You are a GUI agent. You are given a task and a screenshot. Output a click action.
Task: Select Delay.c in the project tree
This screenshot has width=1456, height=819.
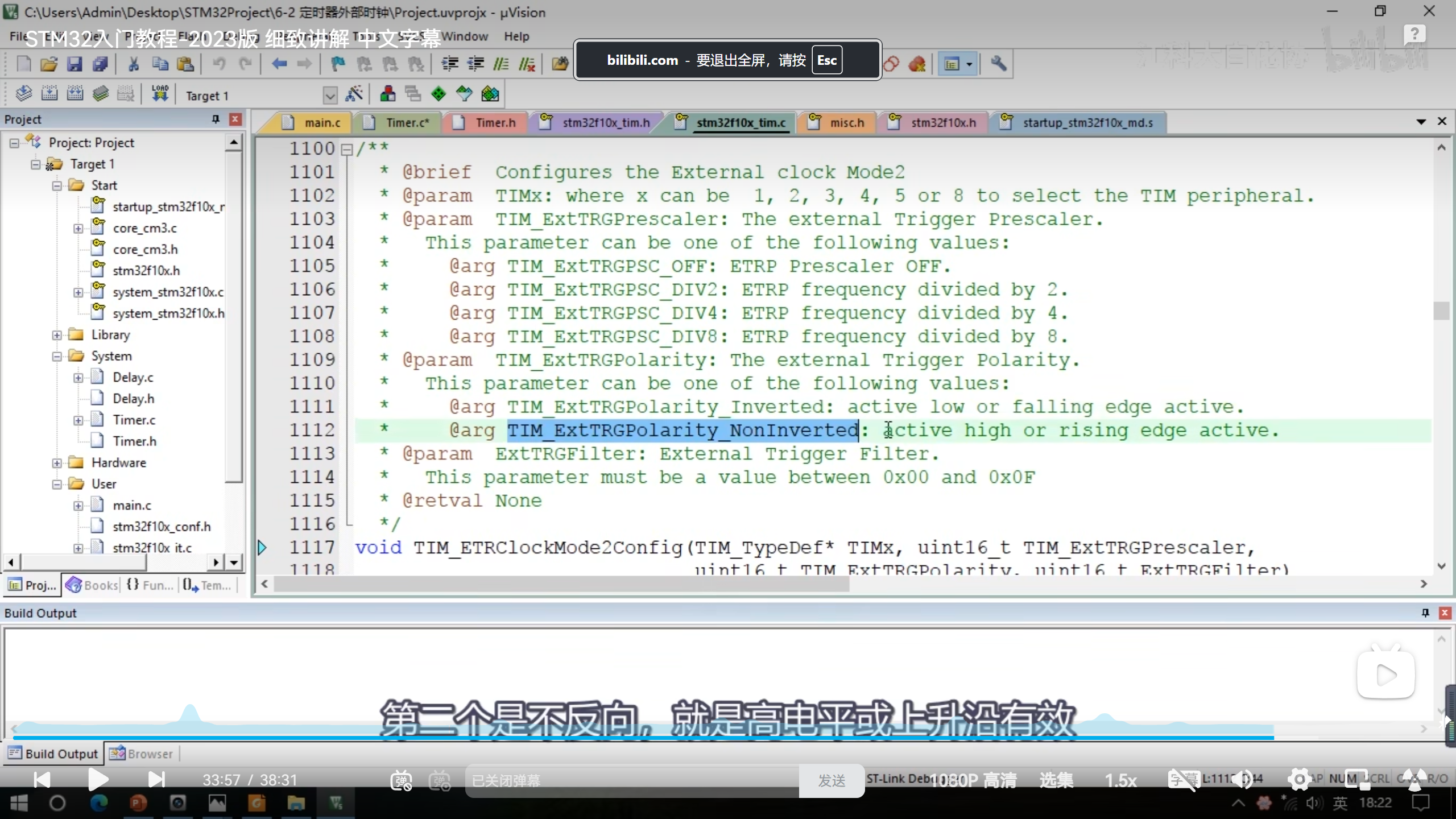click(133, 377)
